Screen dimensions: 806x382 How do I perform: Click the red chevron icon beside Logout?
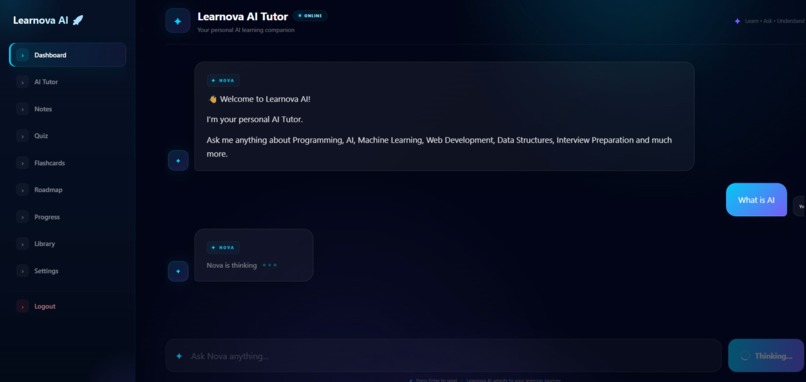point(22,306)
